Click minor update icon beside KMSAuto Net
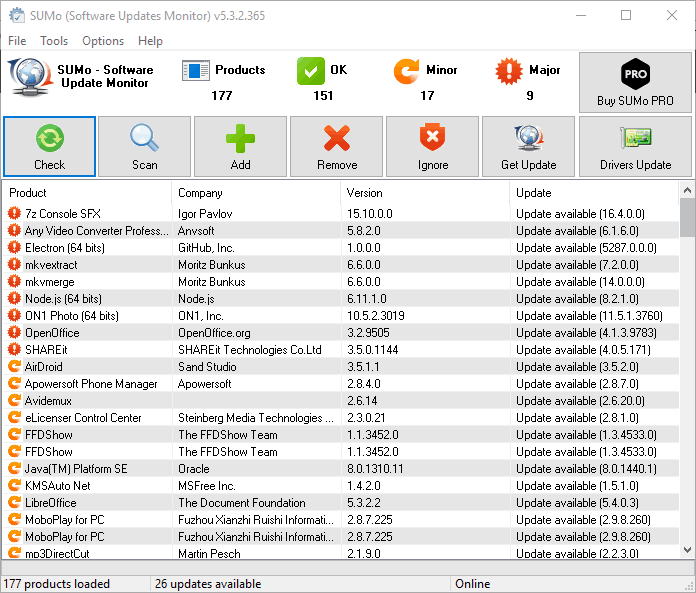696x593 pixels. 14,485
